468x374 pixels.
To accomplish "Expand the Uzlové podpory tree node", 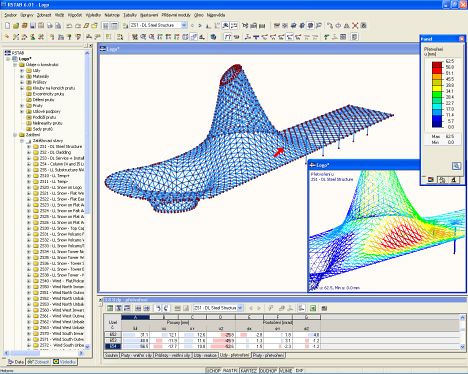I will tap(22, 111).
